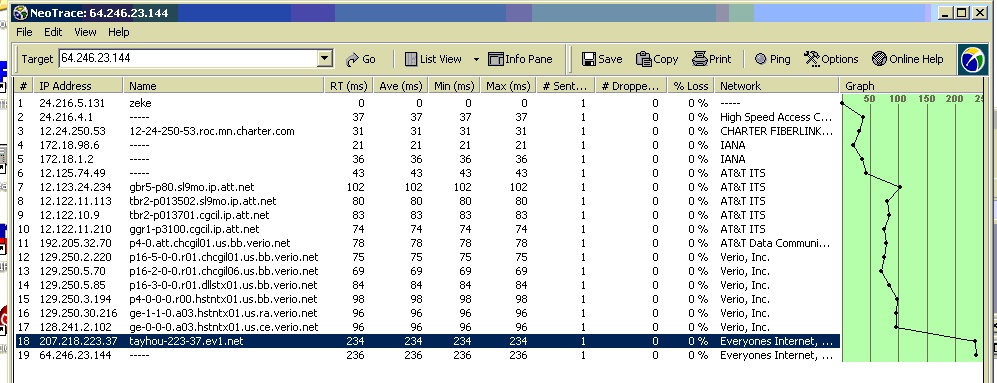Select ge-1-1-0.a03.hstntx01.us.ra.verio.net hostname
This screenshot has height=383, width=997.
pos(223,313)
